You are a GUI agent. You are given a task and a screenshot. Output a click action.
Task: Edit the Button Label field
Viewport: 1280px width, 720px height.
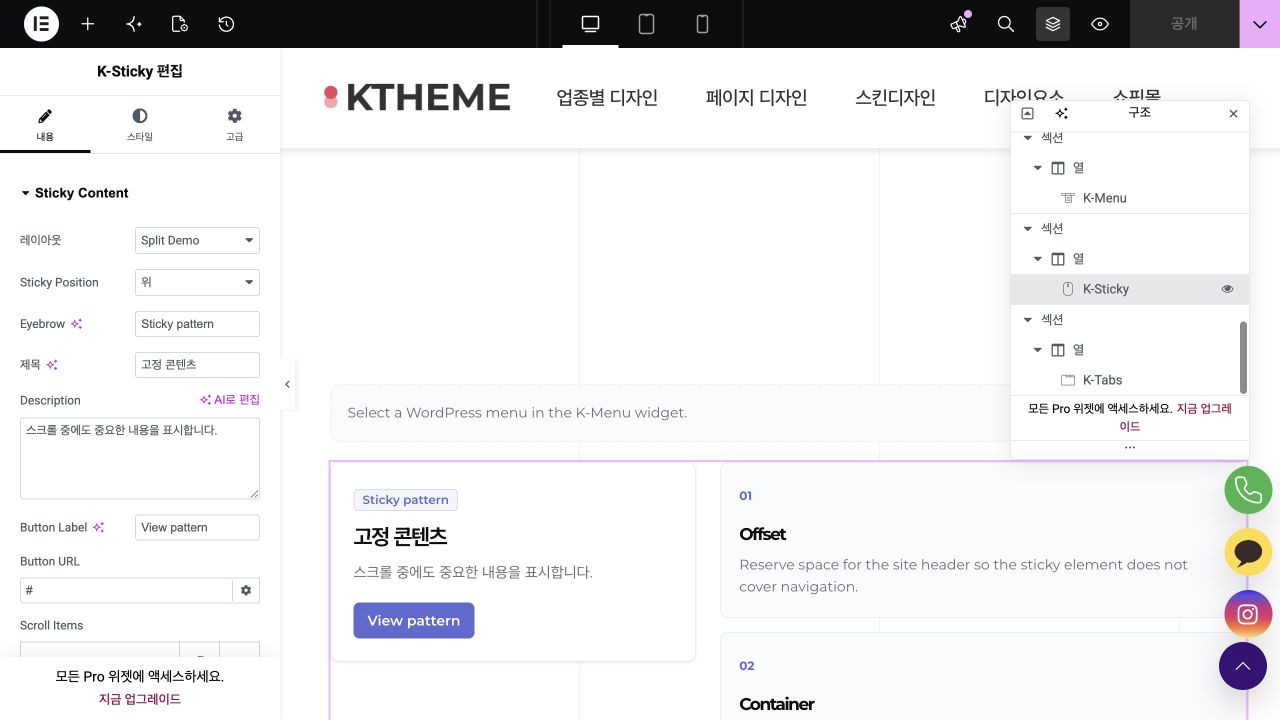coord(197,527)
